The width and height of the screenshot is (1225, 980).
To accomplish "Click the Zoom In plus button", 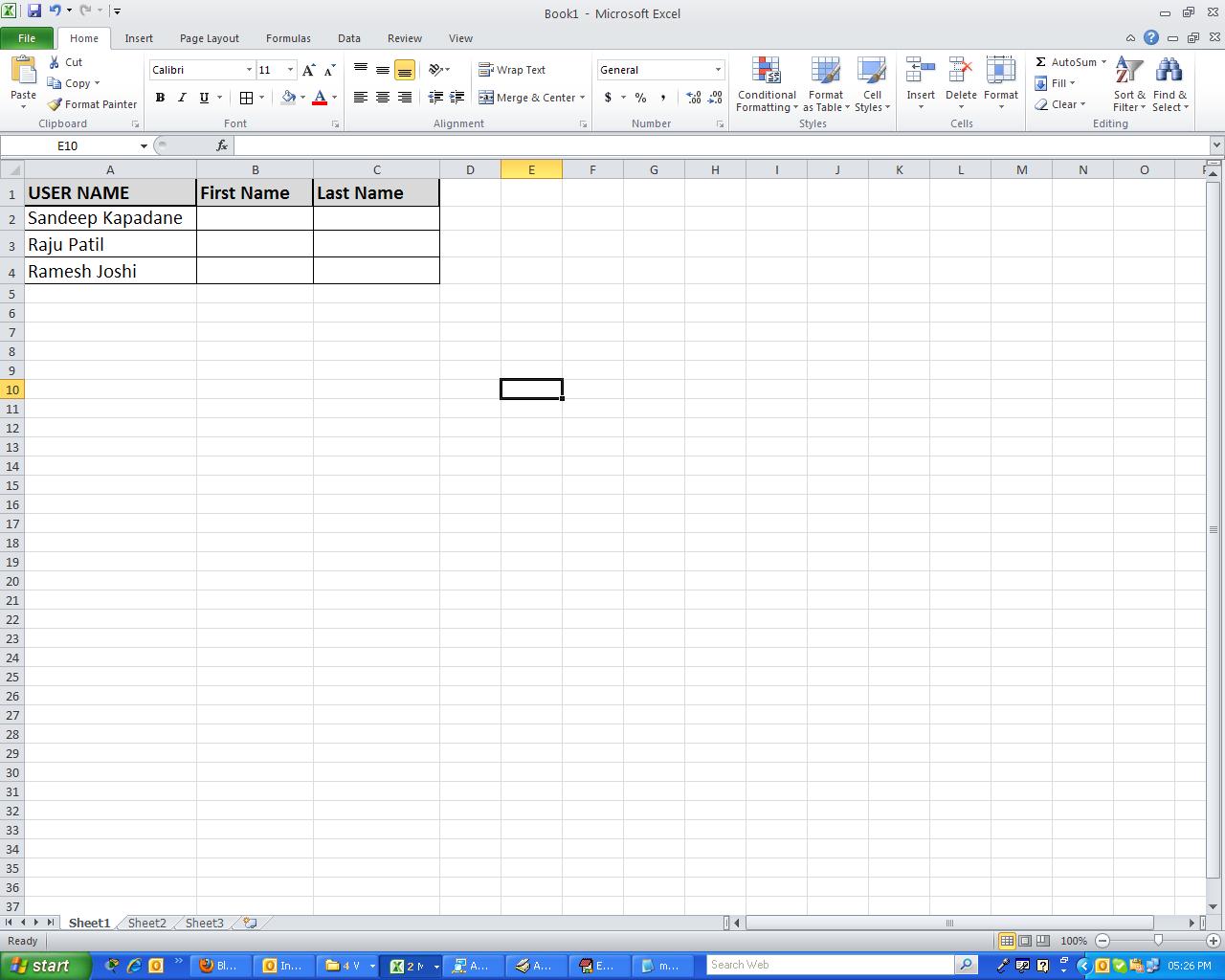I will click(x=1214, y=941).
